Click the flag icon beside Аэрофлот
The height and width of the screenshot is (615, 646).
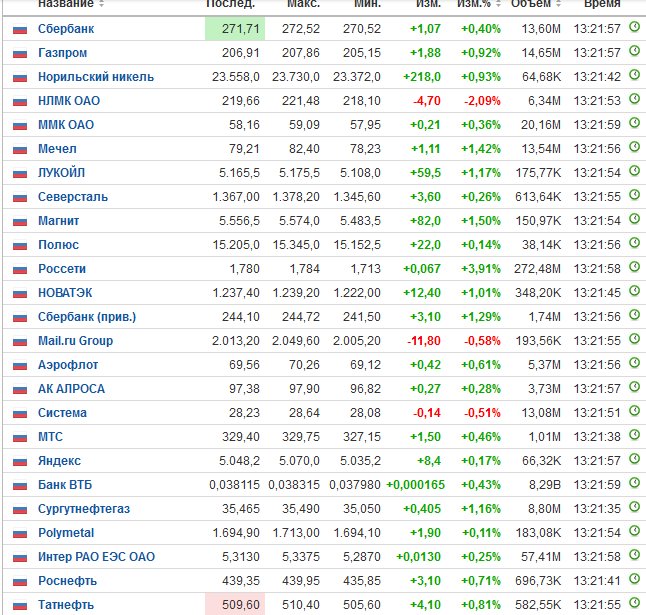20,365
